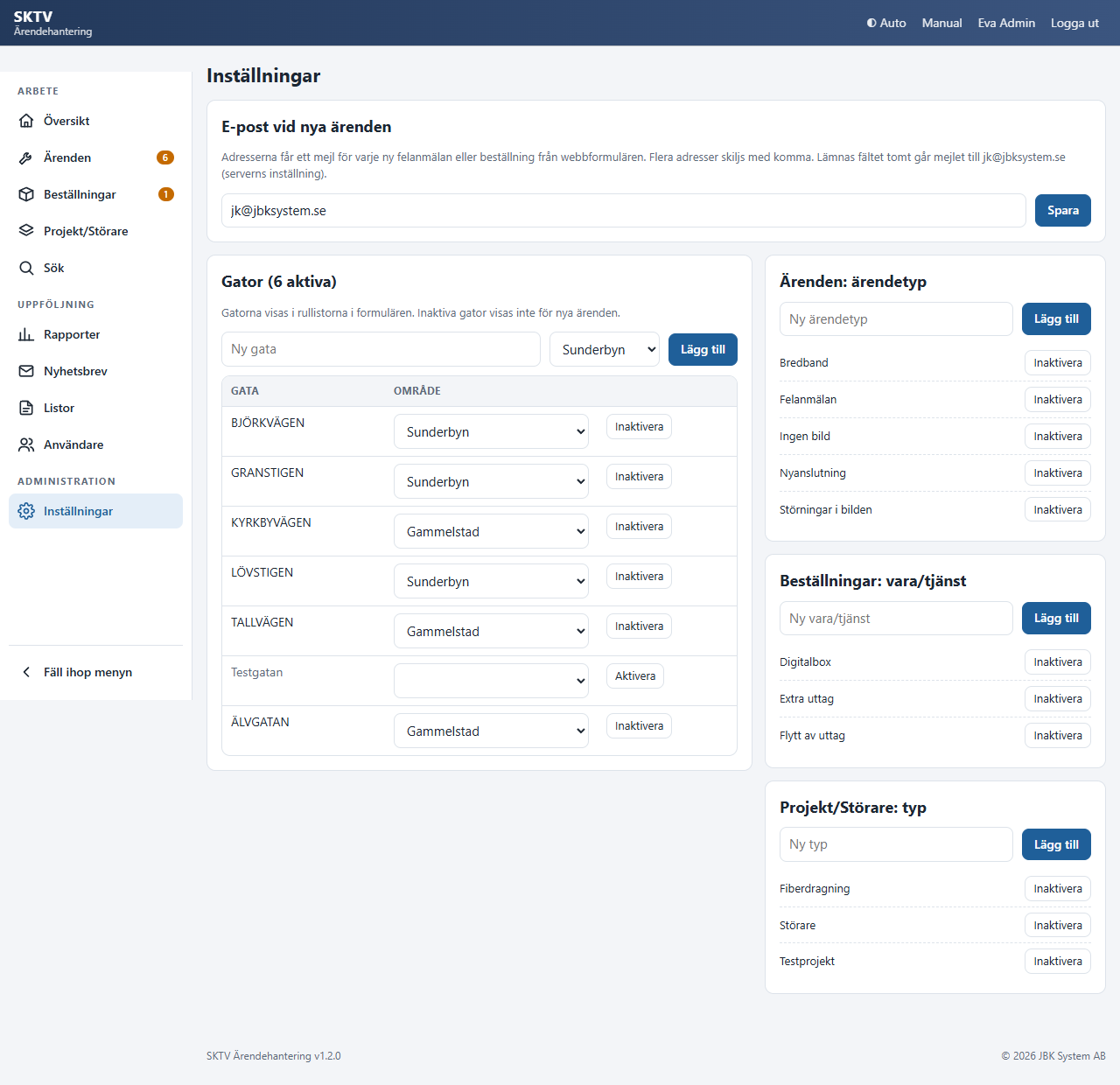Focus the Ny vara/tjänst input
This screenshot has height=1085, width=1120.
coord(896,618)
